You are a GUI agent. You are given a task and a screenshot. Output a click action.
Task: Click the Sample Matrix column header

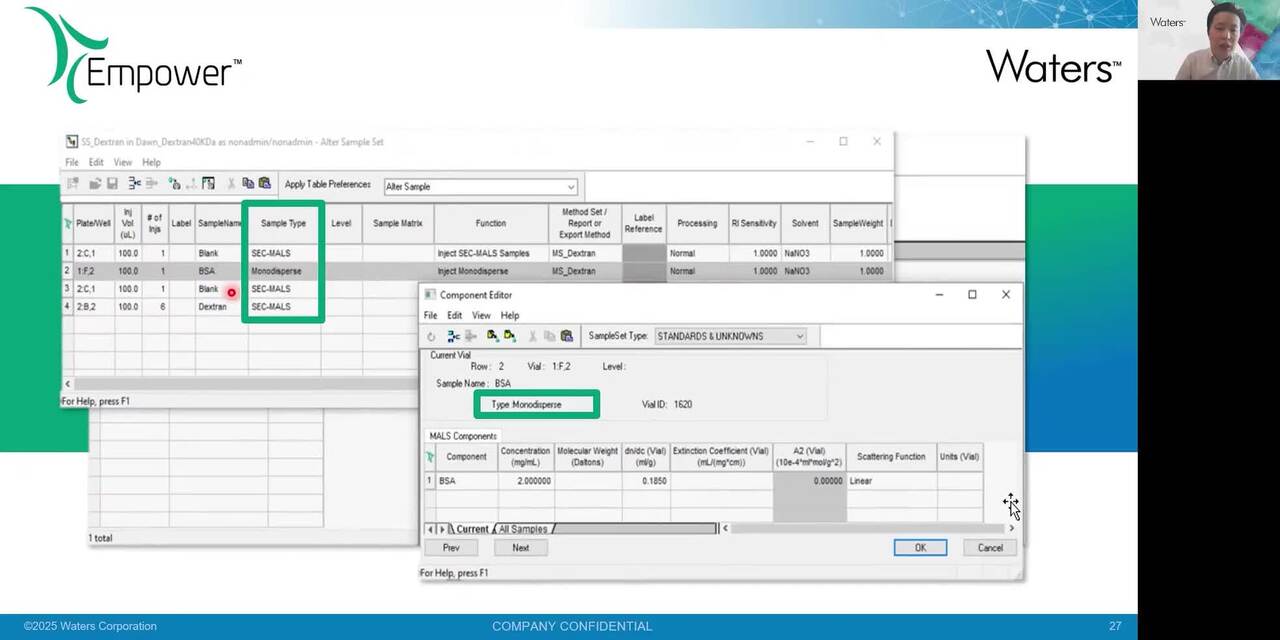[398, 223]
